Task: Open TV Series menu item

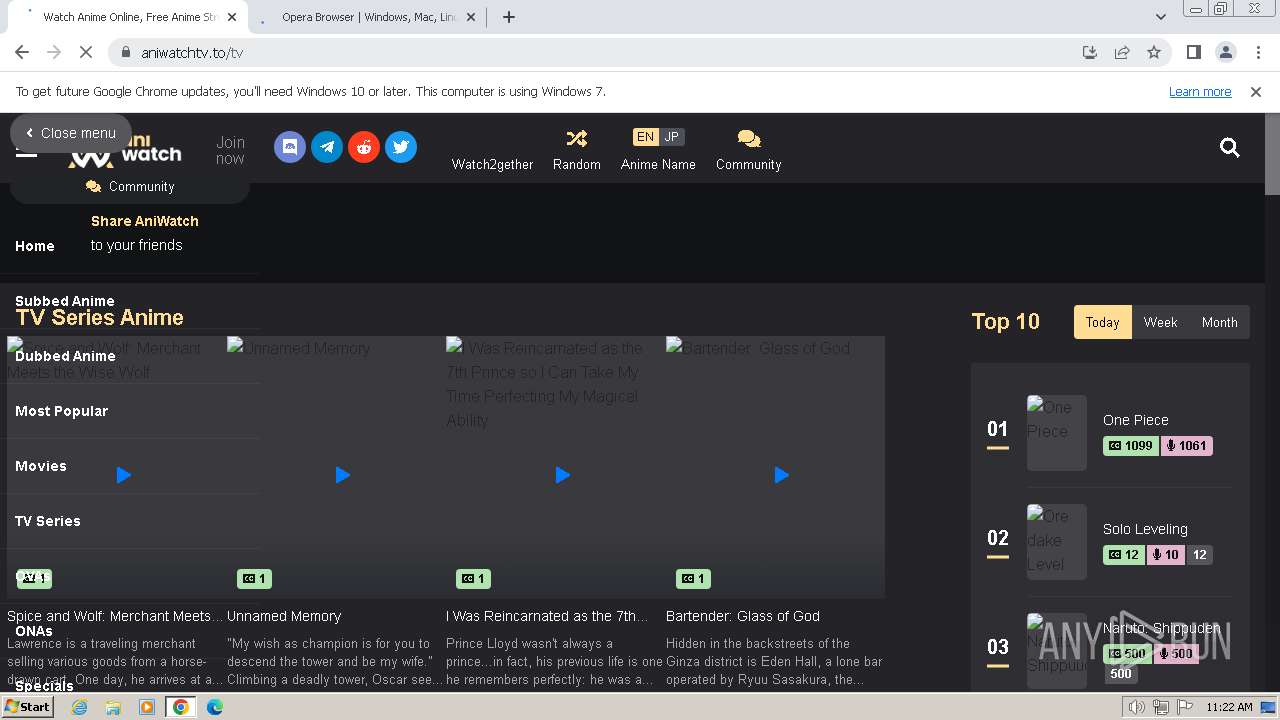Action: click(47, 521)
